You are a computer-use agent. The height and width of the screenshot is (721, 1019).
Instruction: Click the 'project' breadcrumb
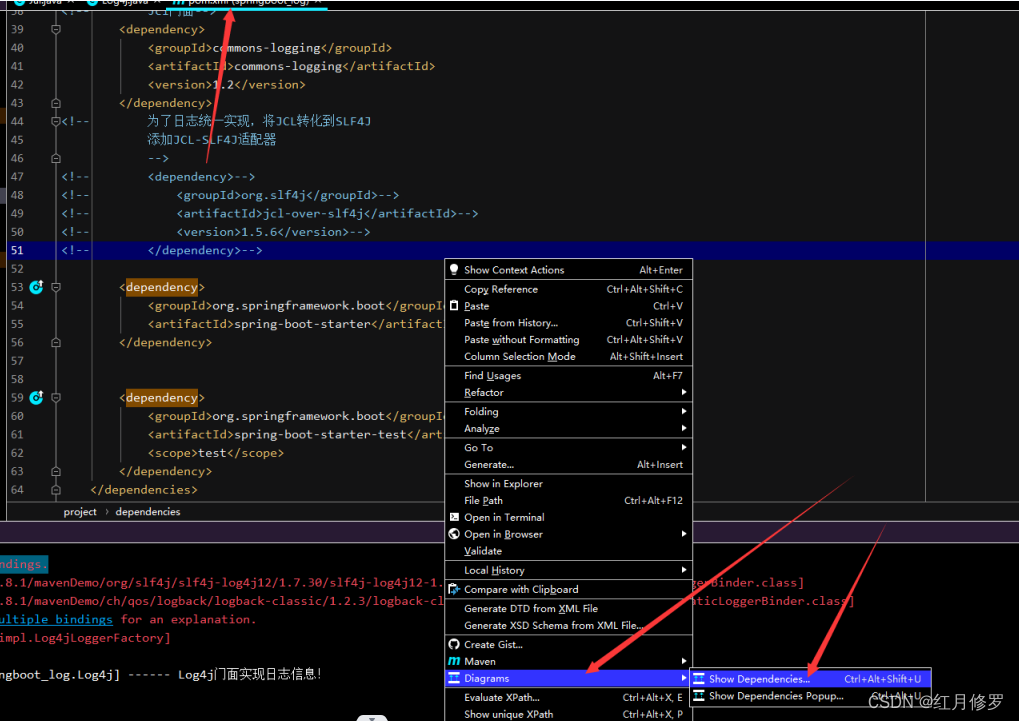[80, 512]
